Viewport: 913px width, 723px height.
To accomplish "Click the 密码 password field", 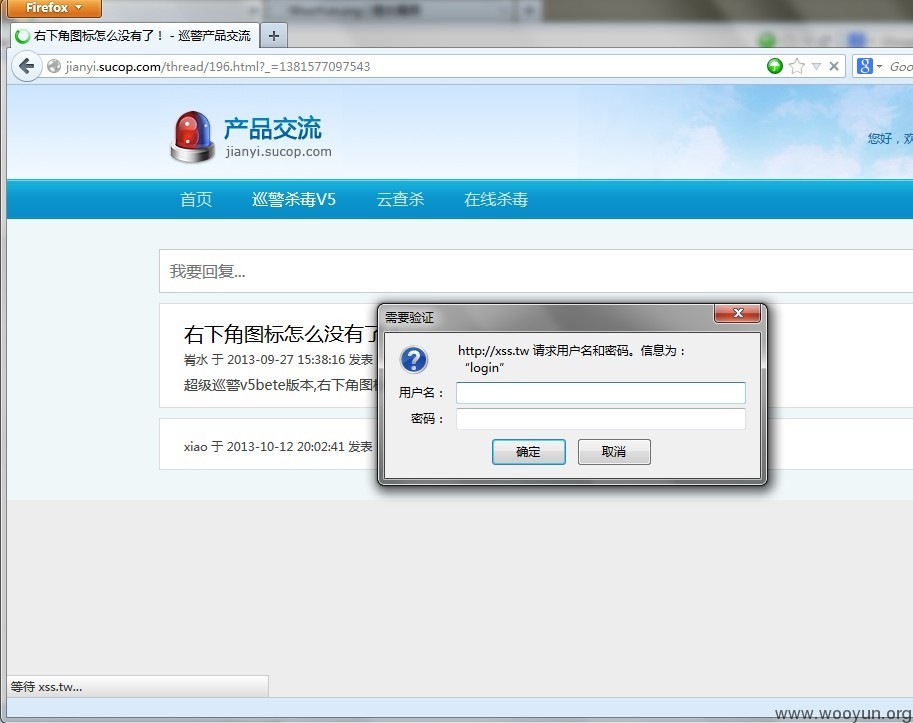I will [600, 419].
